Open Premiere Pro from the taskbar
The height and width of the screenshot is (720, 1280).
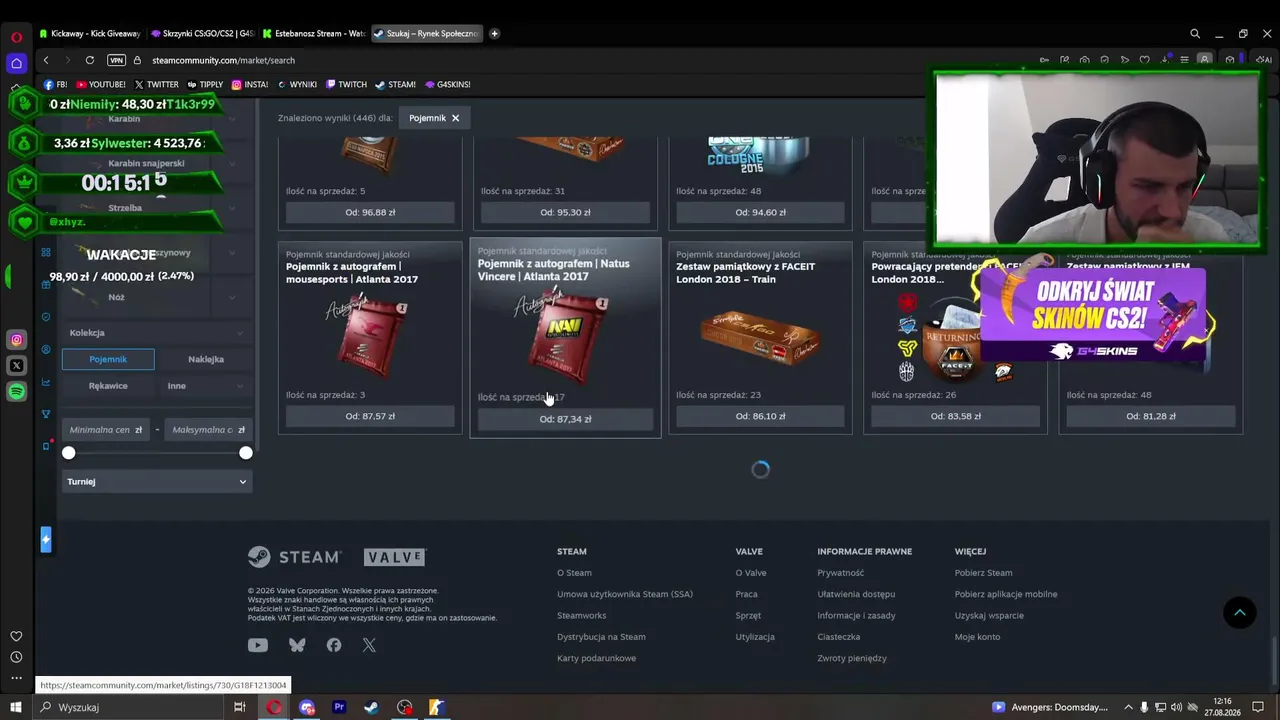coord(339,707)
